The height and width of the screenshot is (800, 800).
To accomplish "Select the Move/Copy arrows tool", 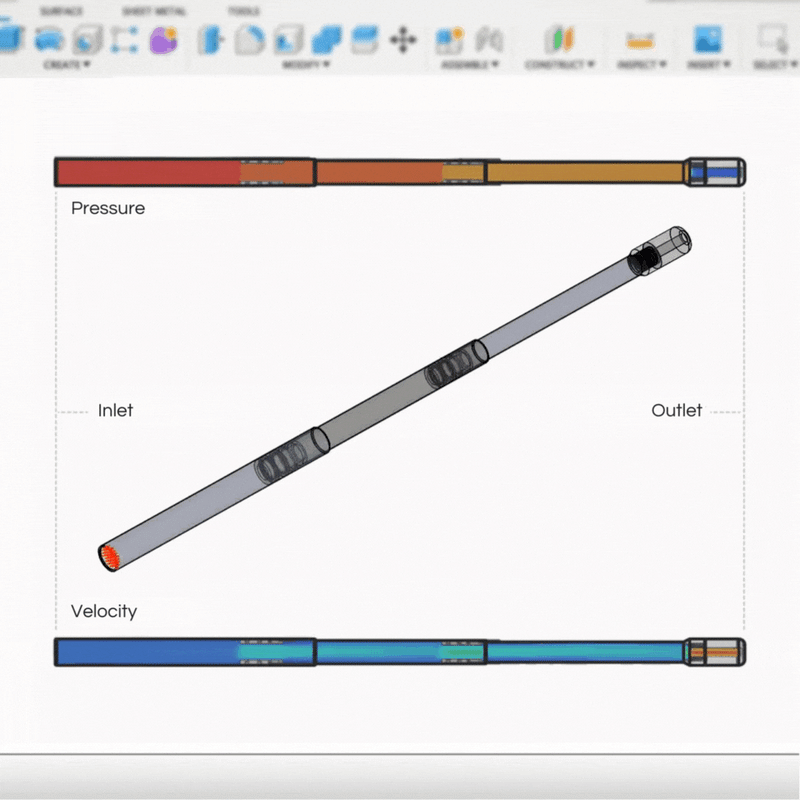I will [402, 40].
